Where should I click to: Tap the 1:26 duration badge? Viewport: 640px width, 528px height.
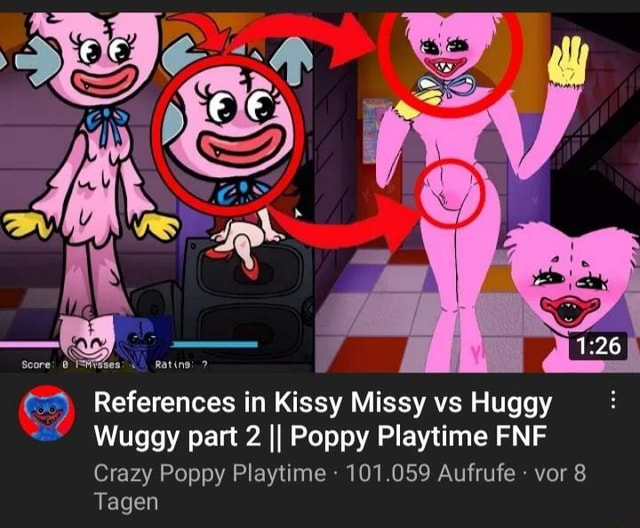pyautogui.click(x=598, y=346)
